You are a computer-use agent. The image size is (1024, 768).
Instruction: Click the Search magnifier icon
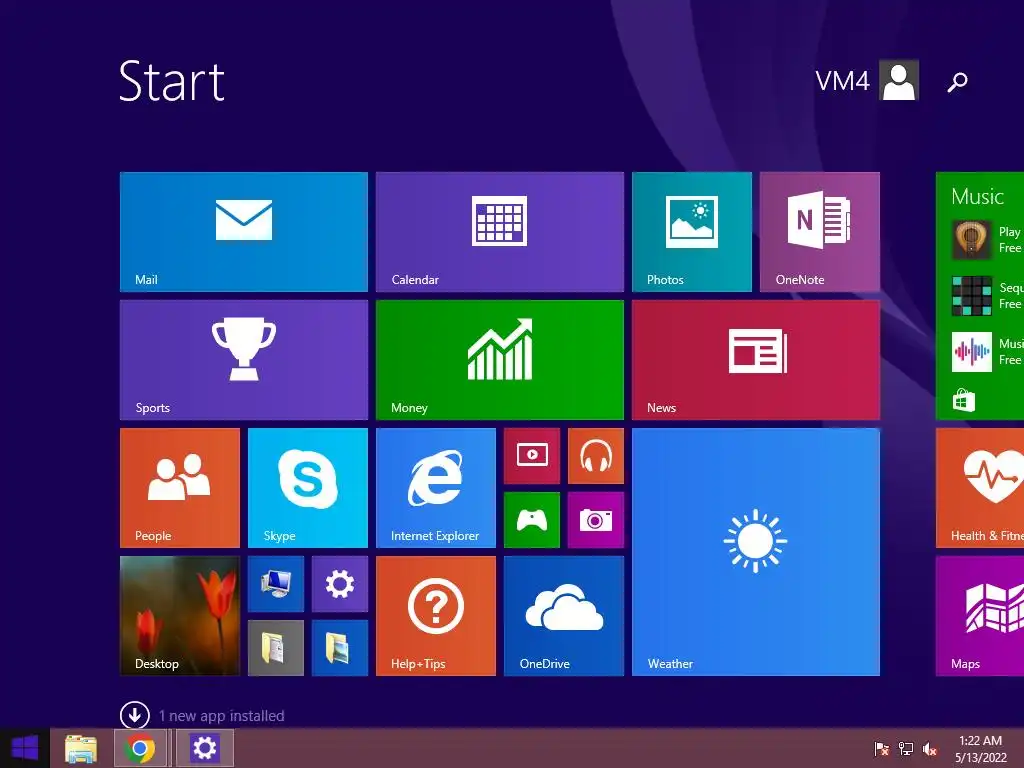(957, 82)
